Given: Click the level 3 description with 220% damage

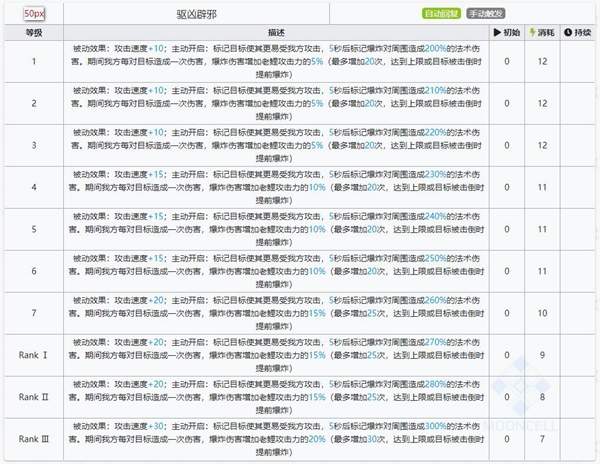Looking at the screenshot, I should tap(276, 145).
